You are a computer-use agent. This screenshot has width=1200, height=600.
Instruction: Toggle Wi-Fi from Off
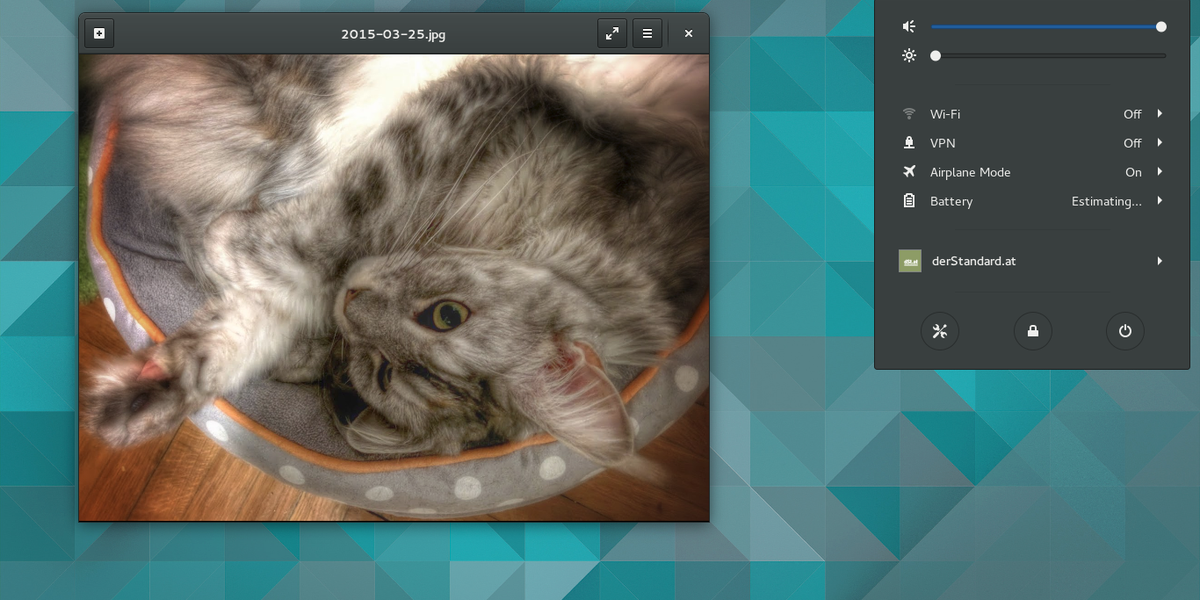(1131, 113)
